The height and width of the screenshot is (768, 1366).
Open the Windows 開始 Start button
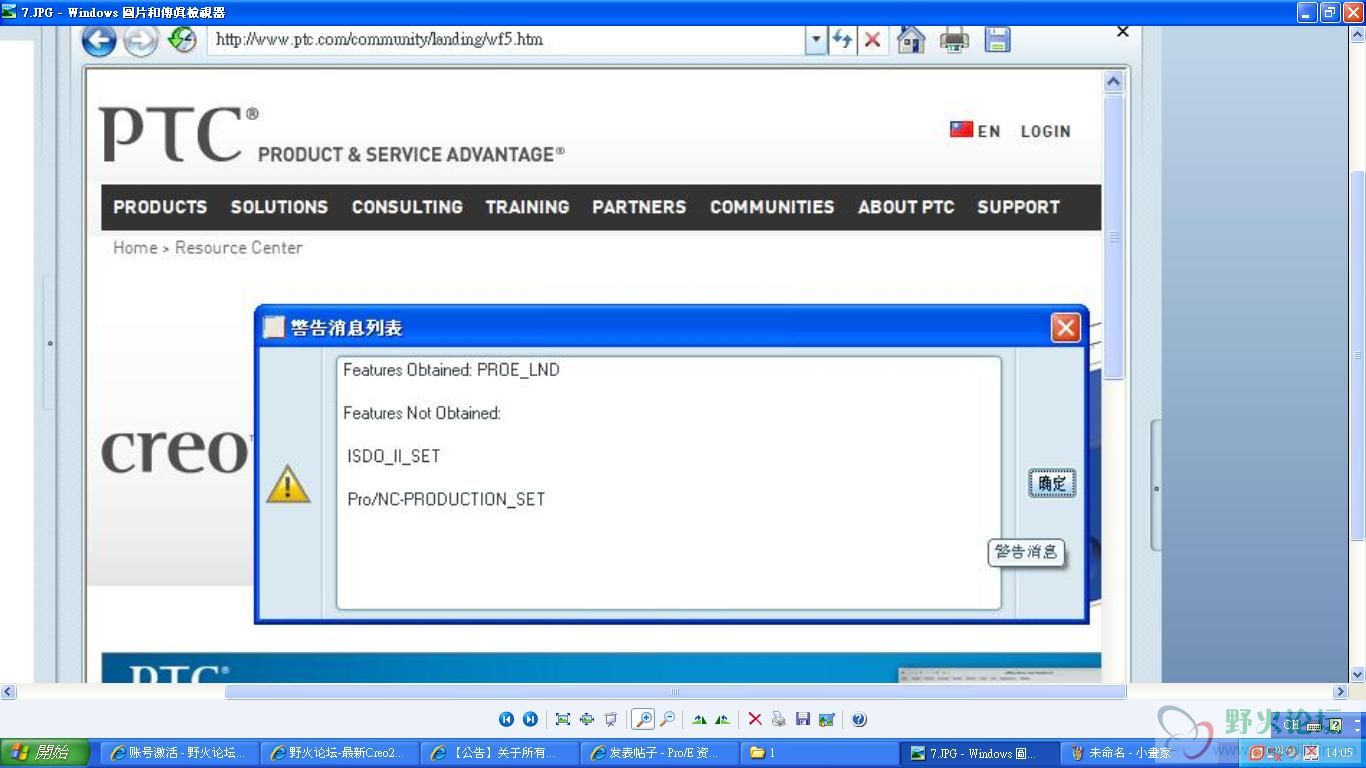45,753
